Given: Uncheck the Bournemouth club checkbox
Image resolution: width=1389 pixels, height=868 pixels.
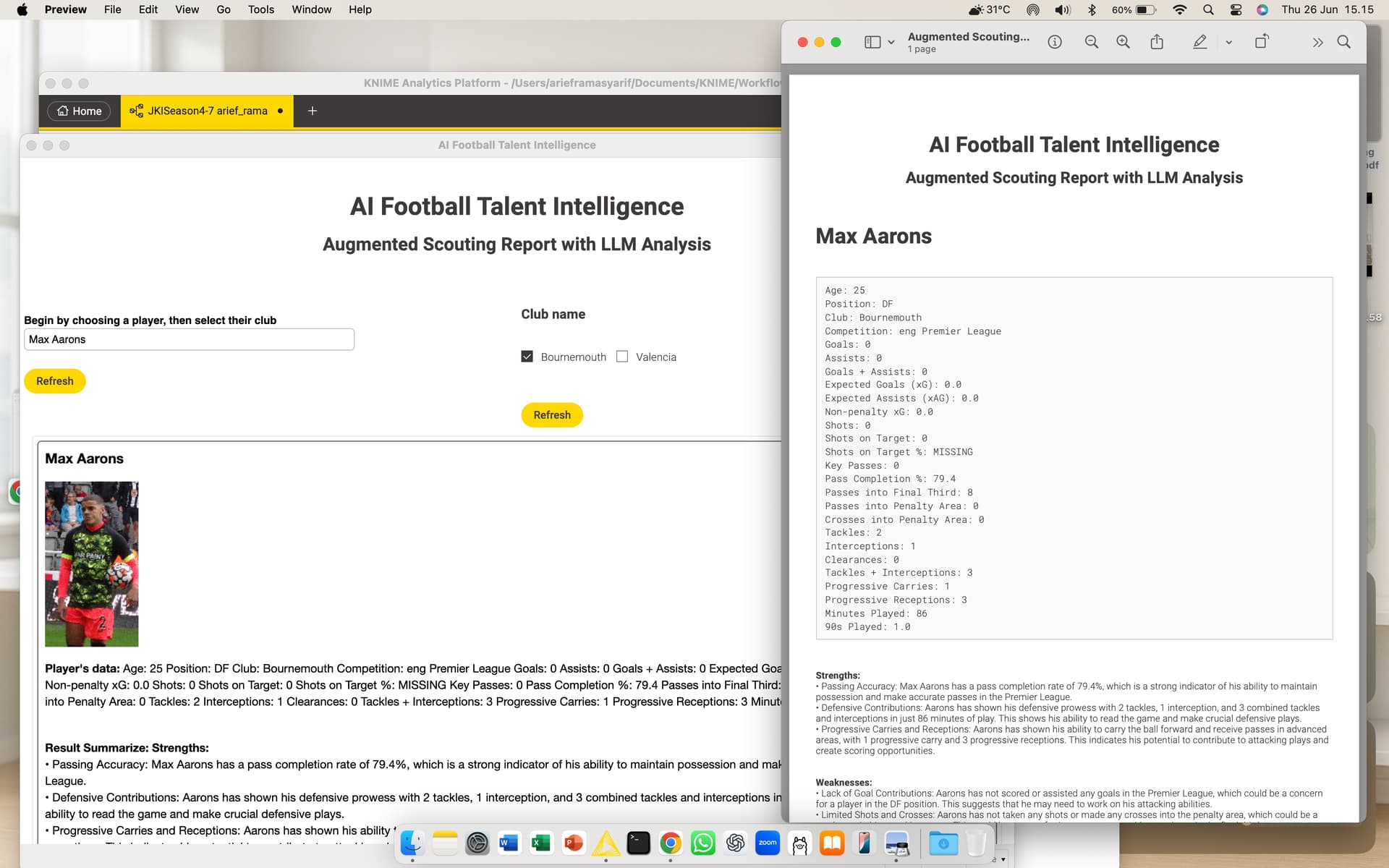Looking at the screenshot, I should click(527, 357).
